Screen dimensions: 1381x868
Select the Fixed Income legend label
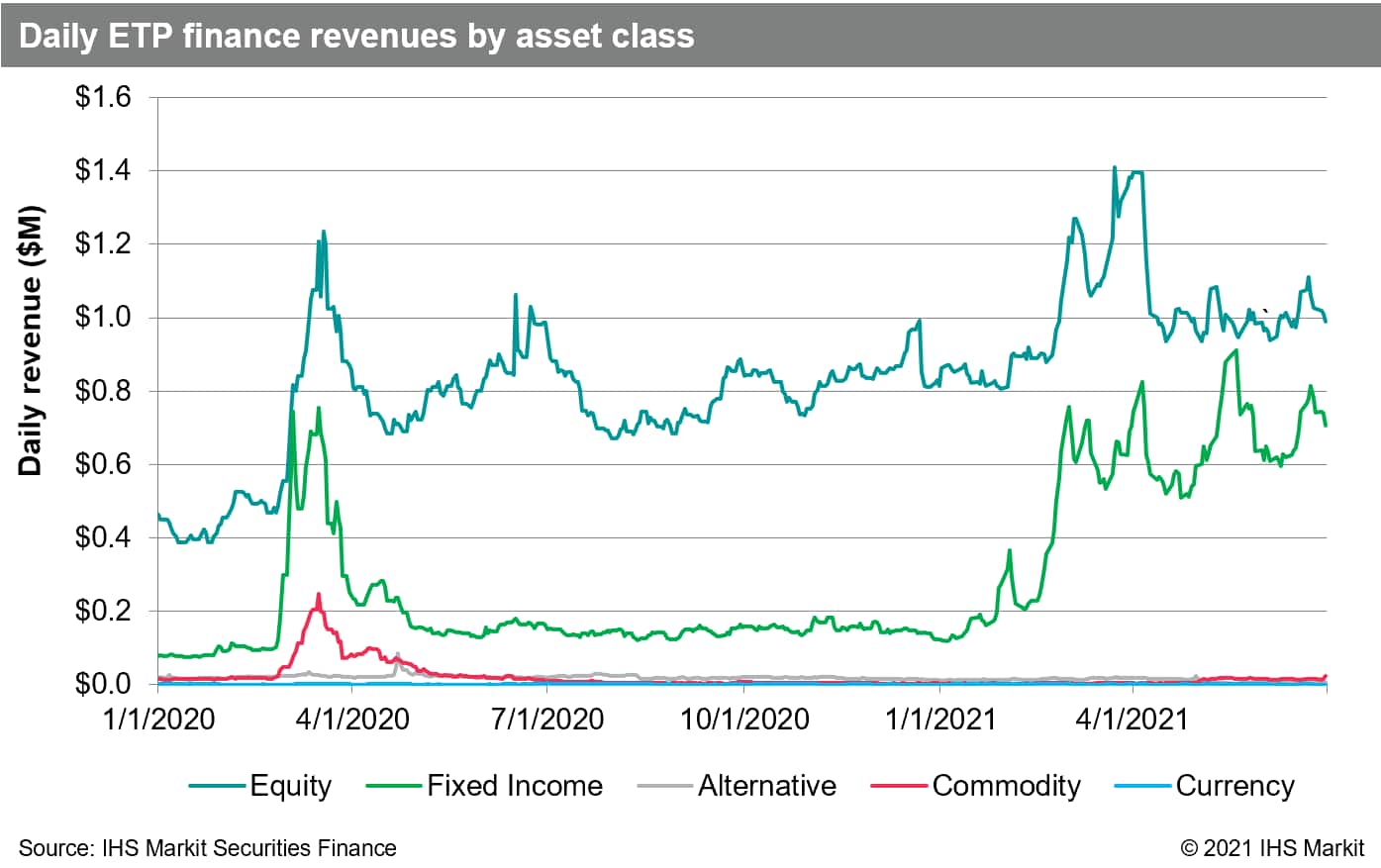pos(514,786)
